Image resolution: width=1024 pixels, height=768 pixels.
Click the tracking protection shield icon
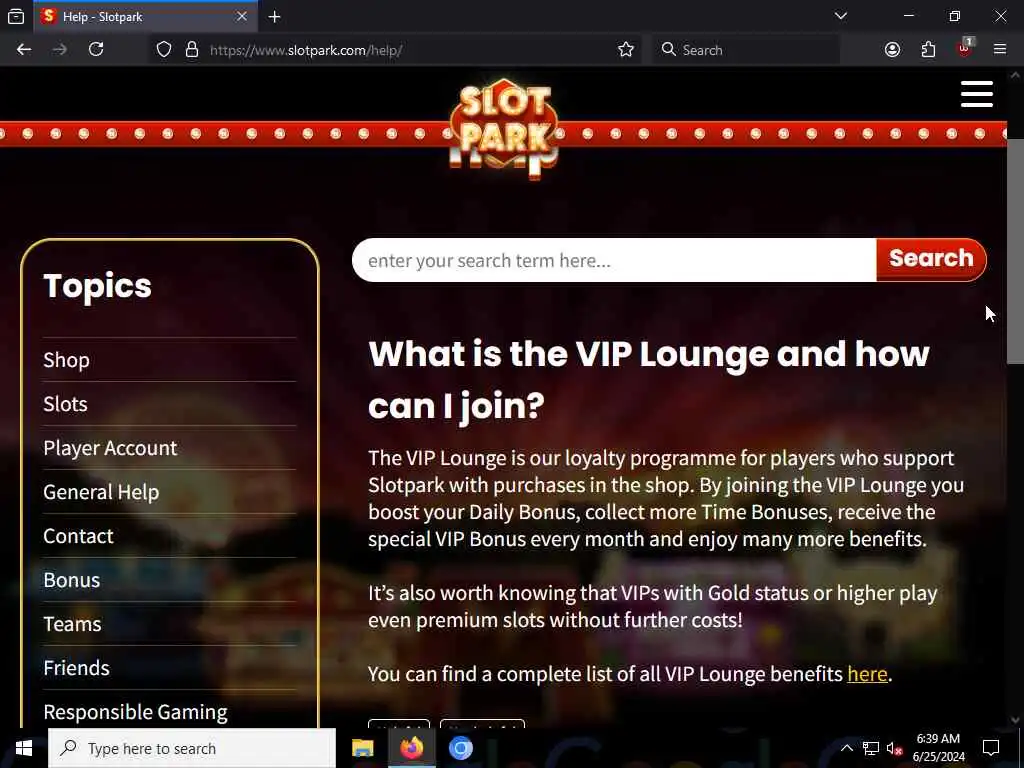164,50
